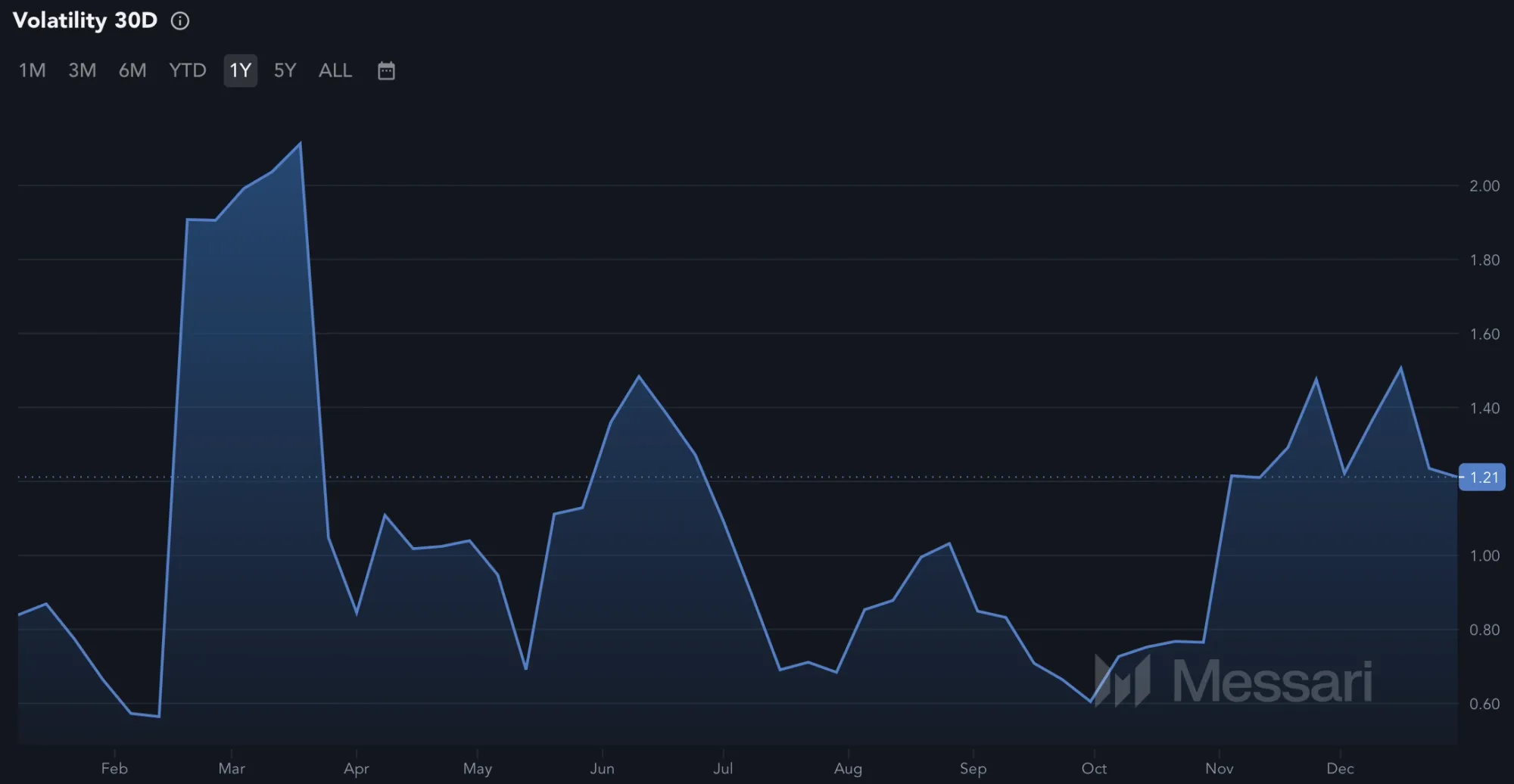Click the Feb x-axis label
Screen dimensions: 1514x784
114,769
